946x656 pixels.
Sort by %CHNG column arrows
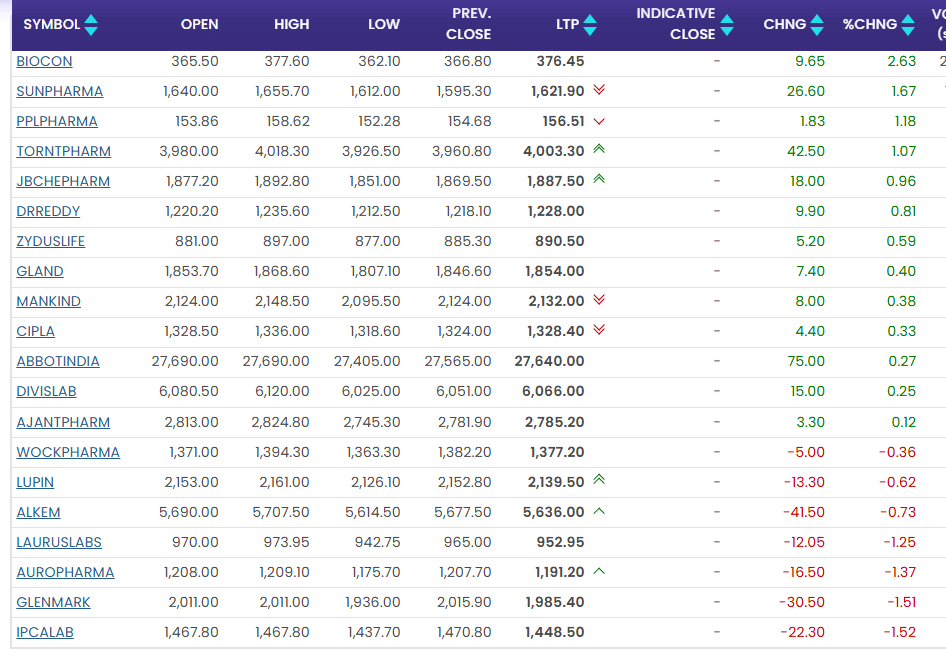[908, 24]
